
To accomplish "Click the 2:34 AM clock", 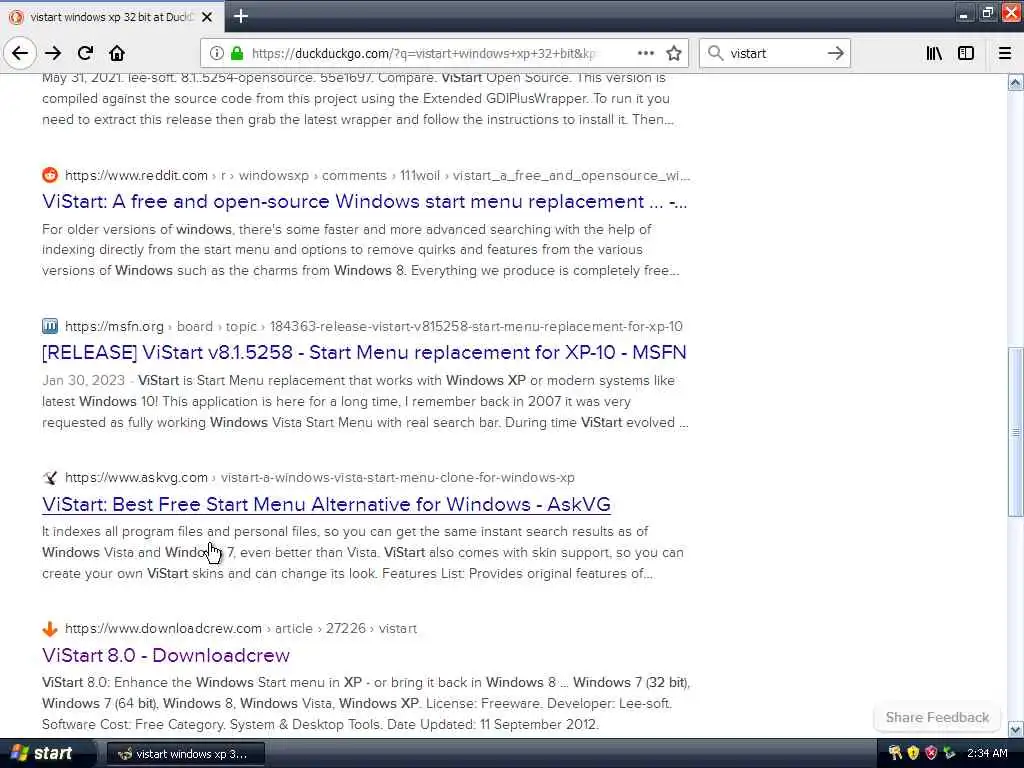I will [x=987, y=753].
